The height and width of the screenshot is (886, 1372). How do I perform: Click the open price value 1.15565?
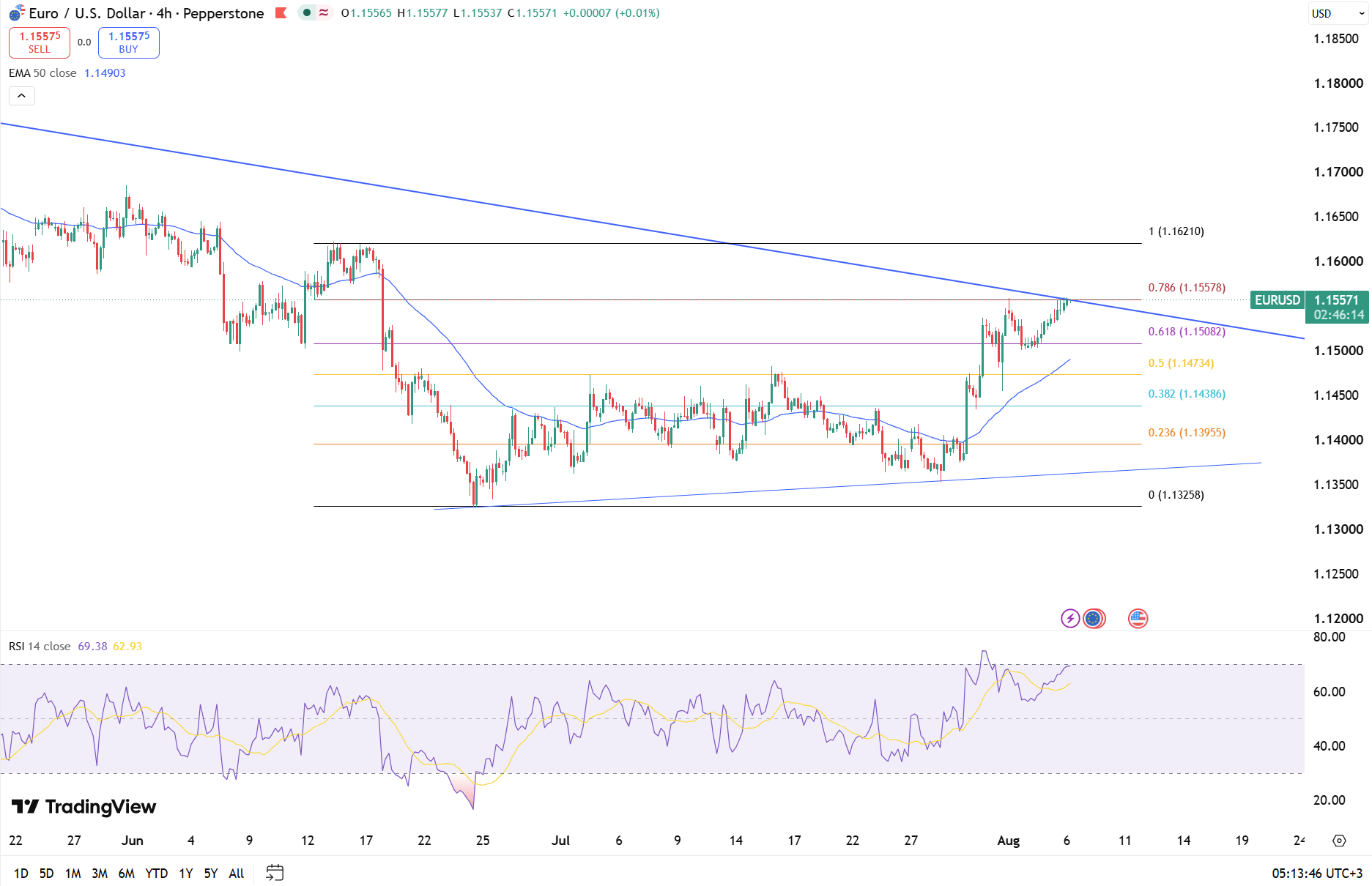(x=371, y=13)
